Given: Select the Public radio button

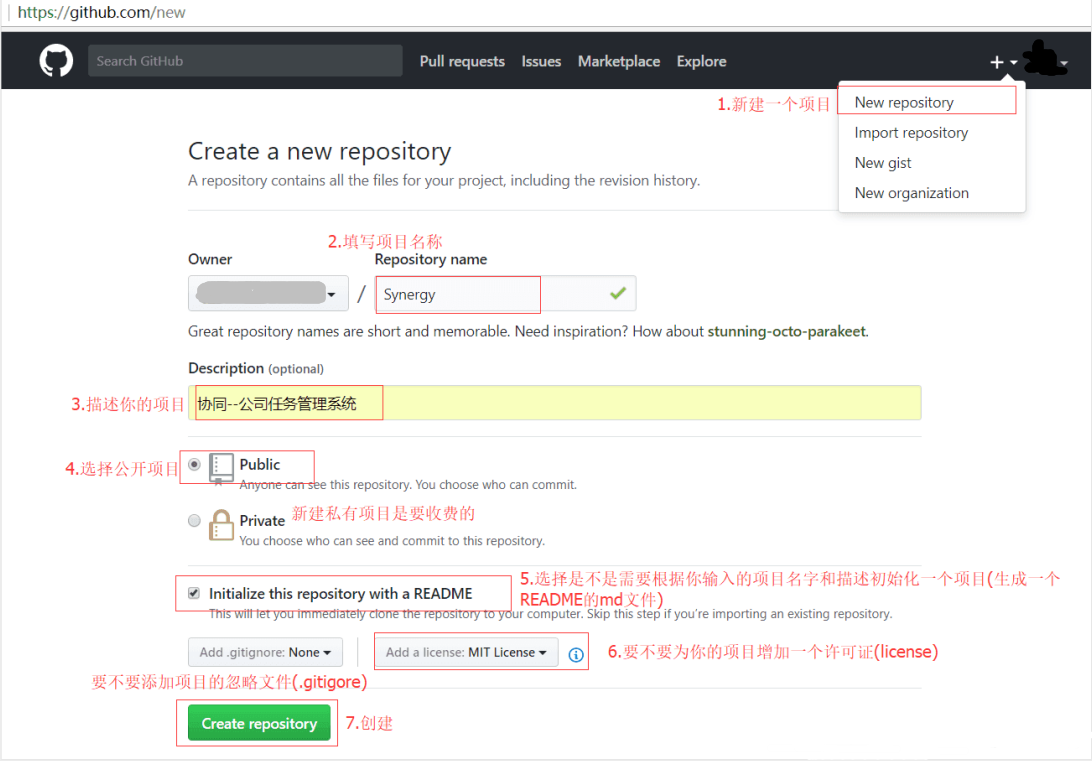Looking at the screenshot, I should point(194,464).
